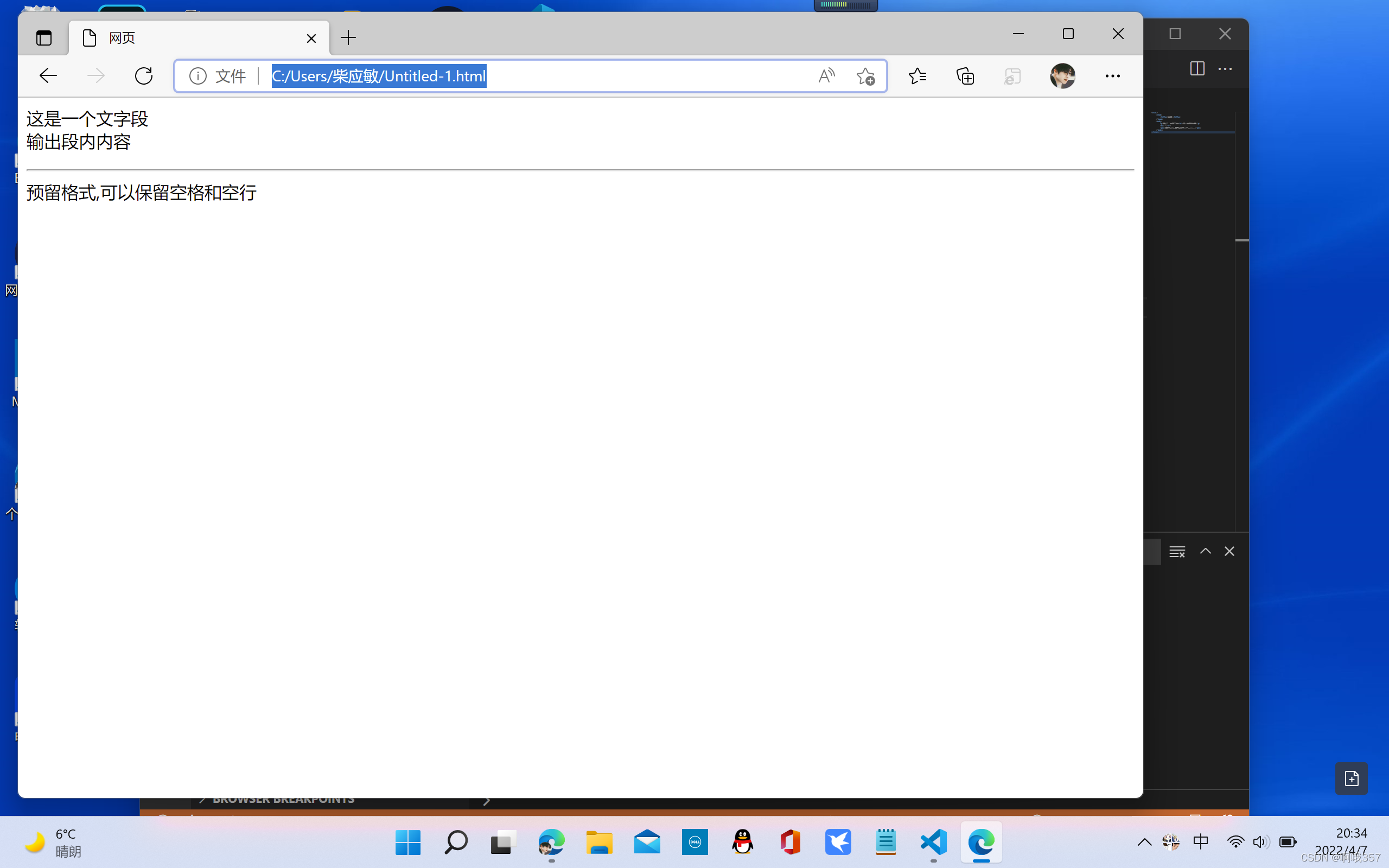Open Task View on taskbar
Viewport: 1389px width, 868px height.
(504, 842)
